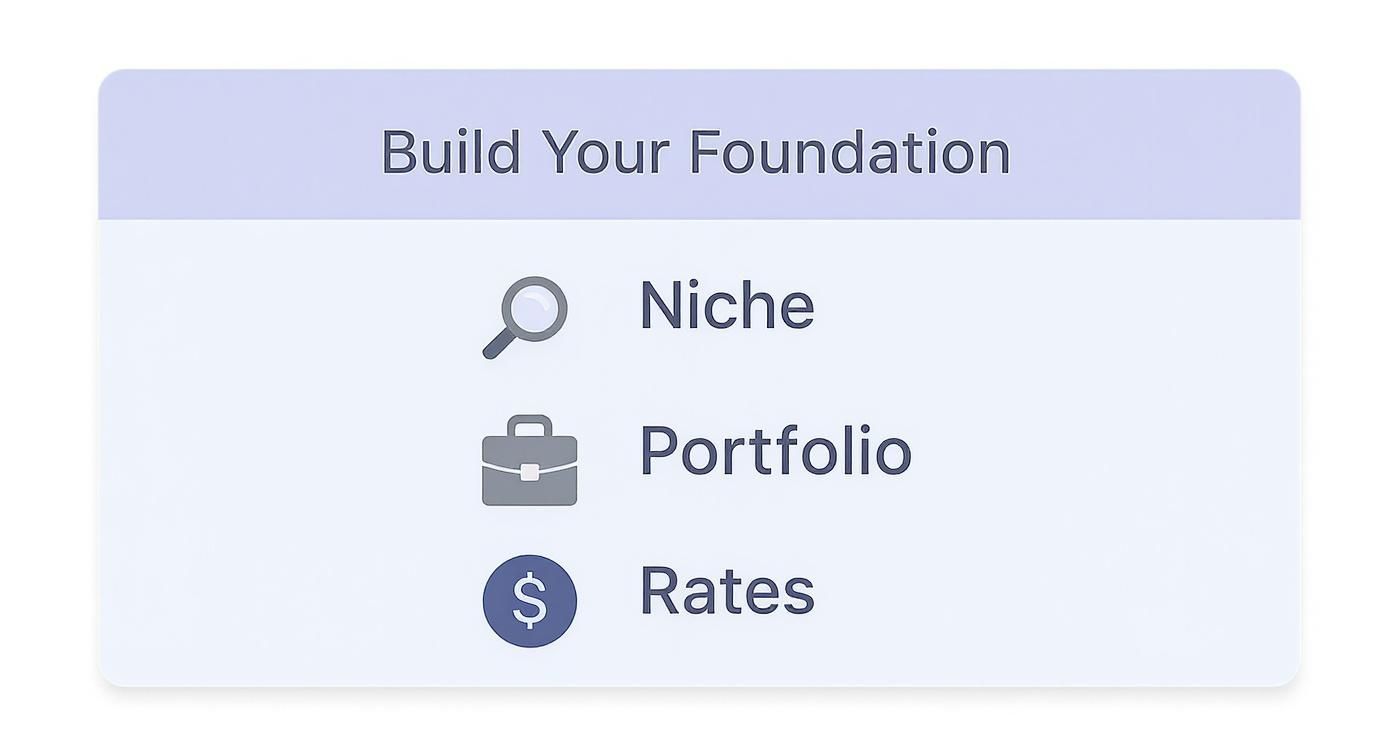Click the magnifying glass handle
Viewport: 1392px width, 752px height.
point(498,345)
